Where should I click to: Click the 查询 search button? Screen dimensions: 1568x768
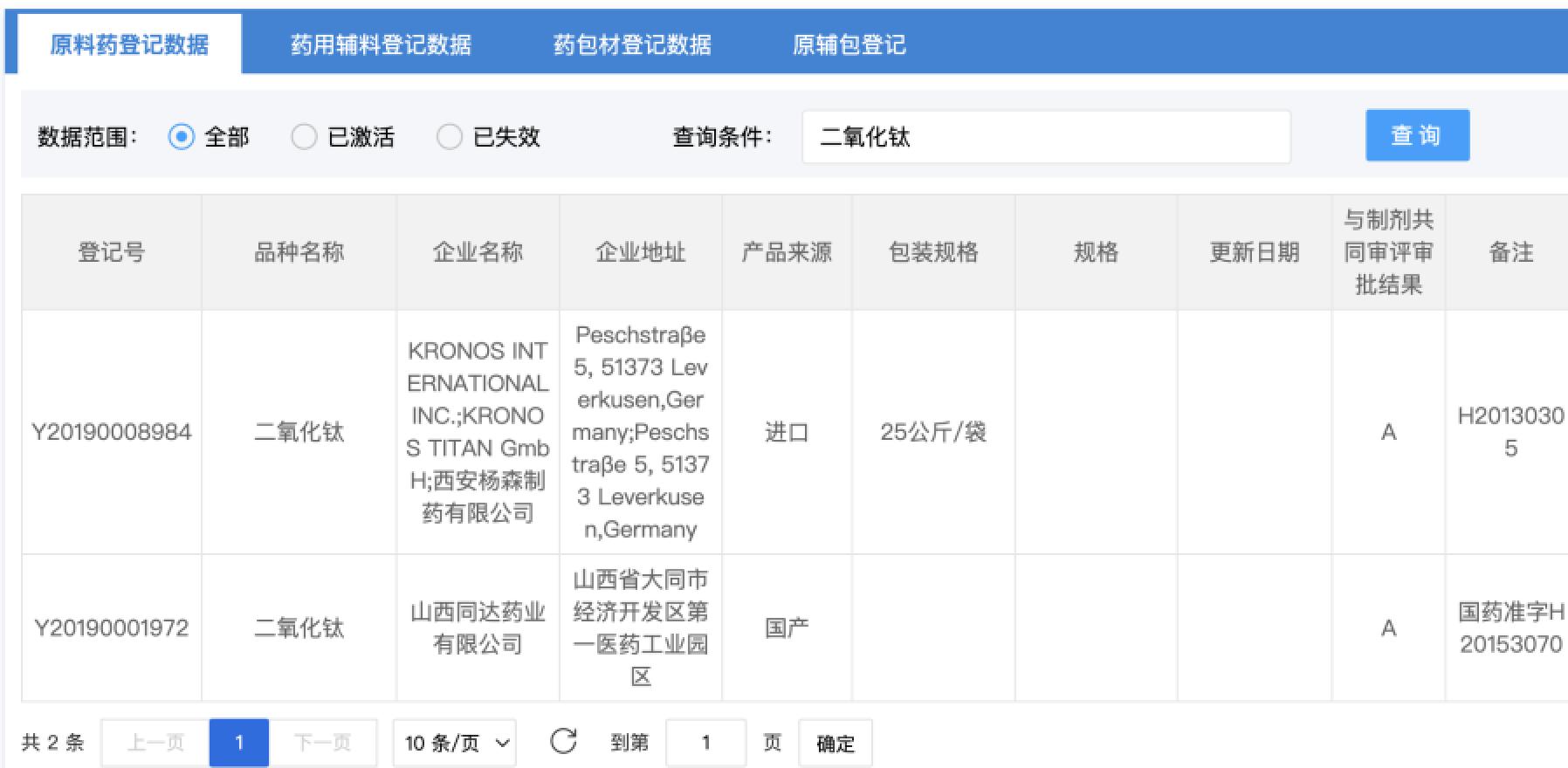[x=1417, y=135]
